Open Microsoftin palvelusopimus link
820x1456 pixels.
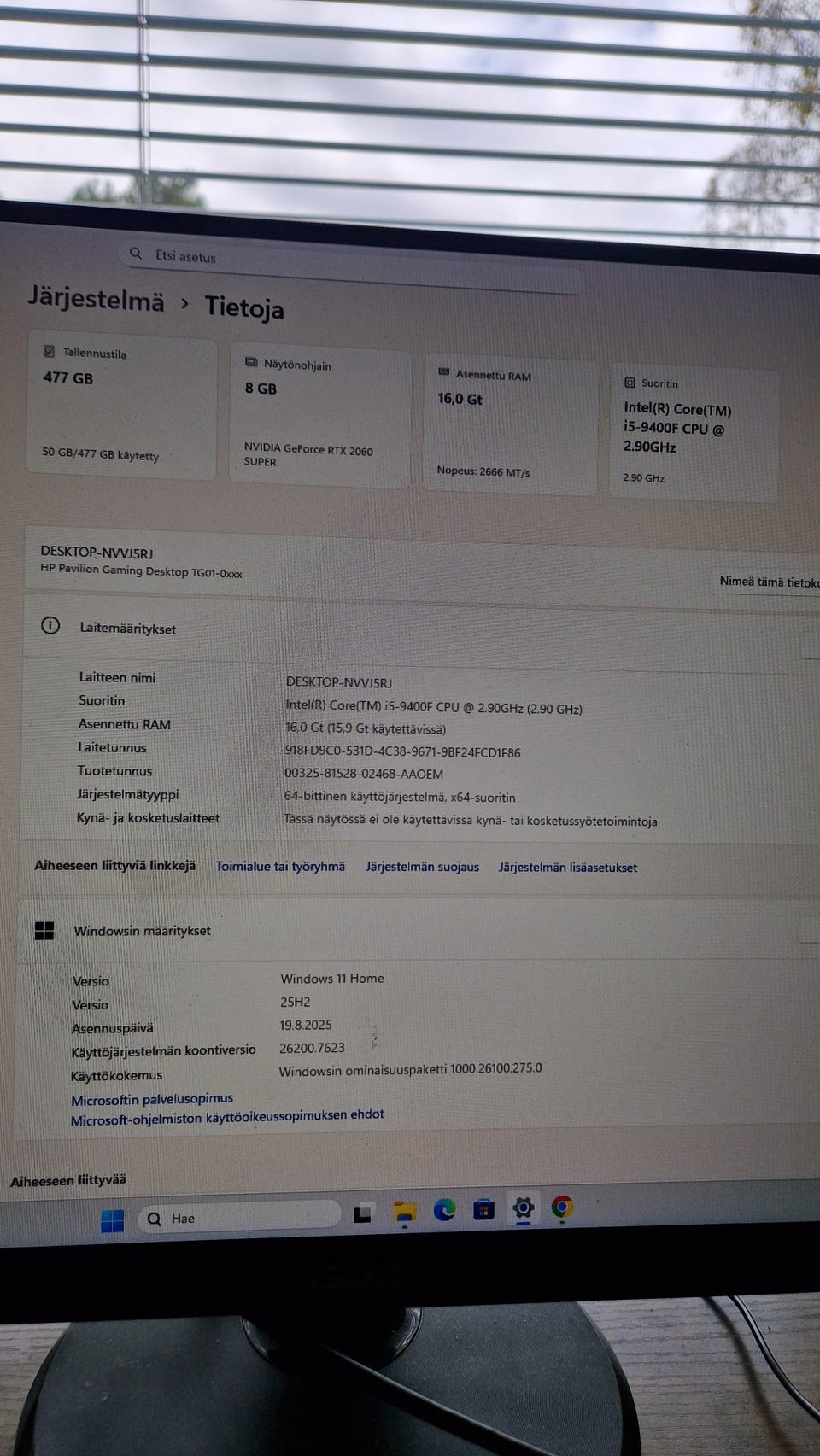pyautogui.click(x=152, y=1099)
